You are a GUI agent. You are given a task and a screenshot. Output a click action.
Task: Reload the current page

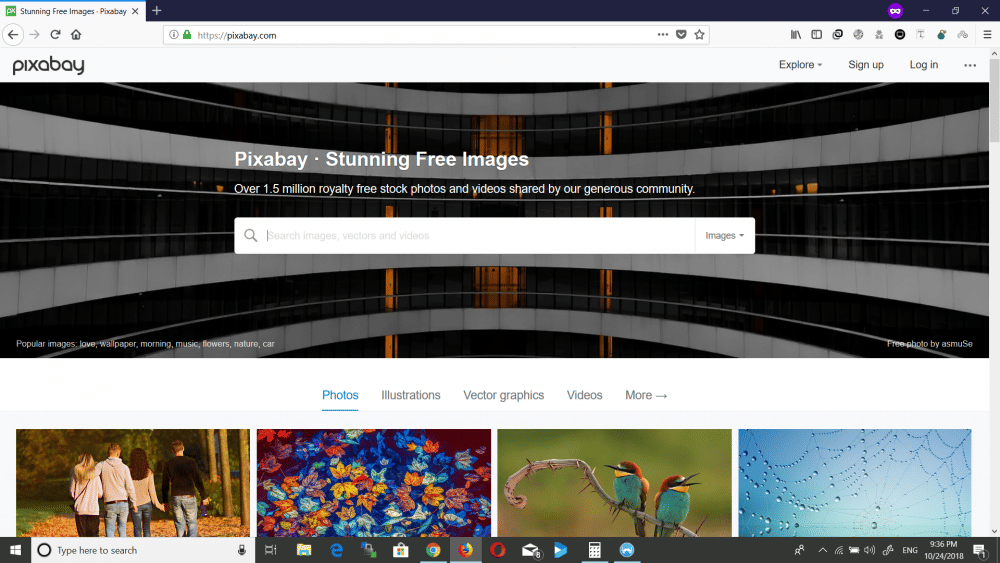[55, 34]
